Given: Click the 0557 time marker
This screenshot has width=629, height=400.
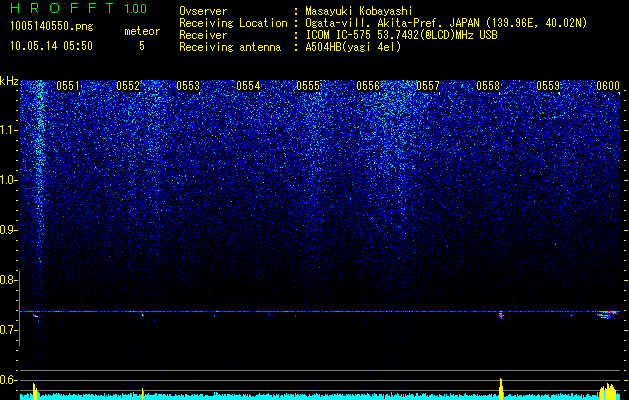Looking at the screenshot, I should (428, 86).
